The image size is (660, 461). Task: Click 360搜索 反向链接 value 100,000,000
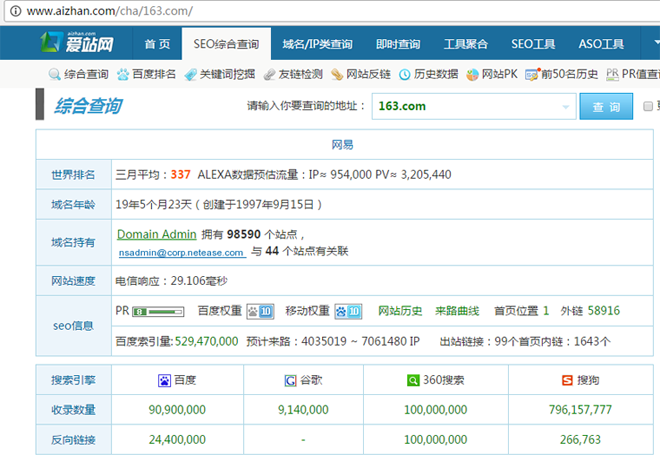(x=436, y=440)
